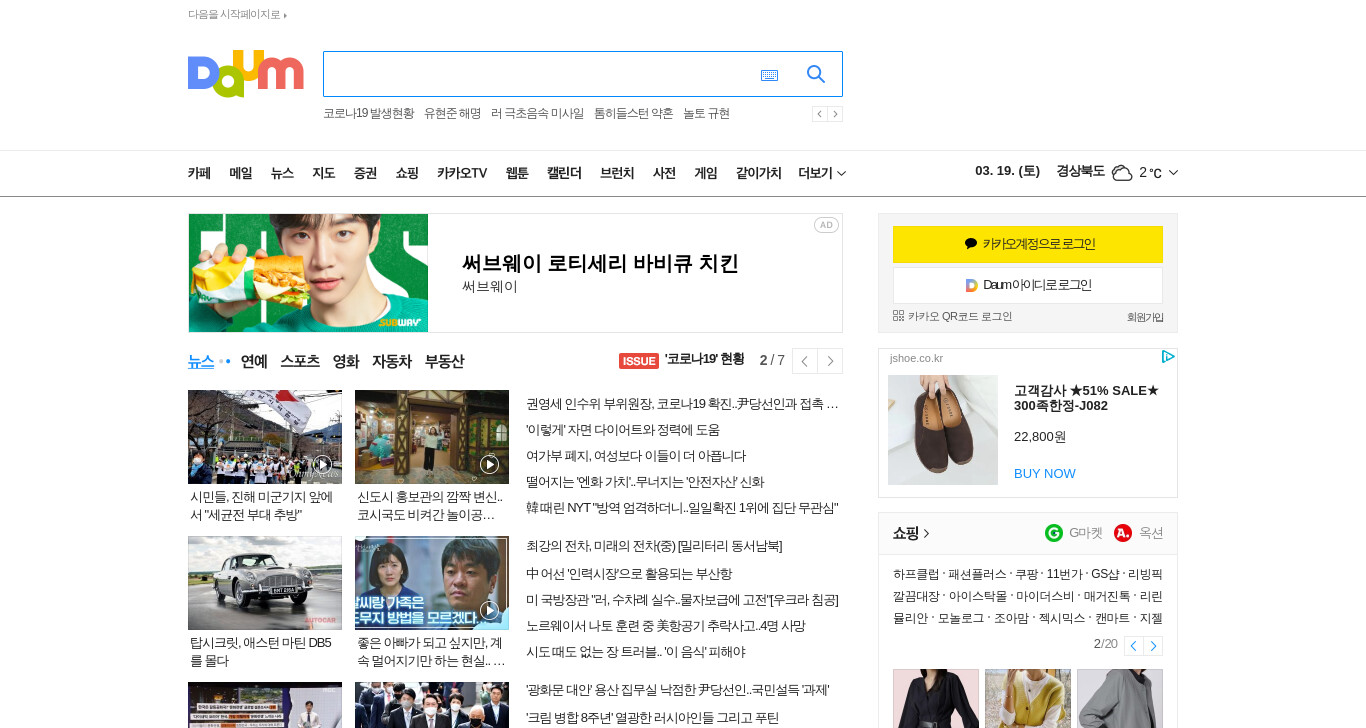This screenshot has width=1366, height=728.
Task: Show next shopping page
Action: click(1153, 646)
